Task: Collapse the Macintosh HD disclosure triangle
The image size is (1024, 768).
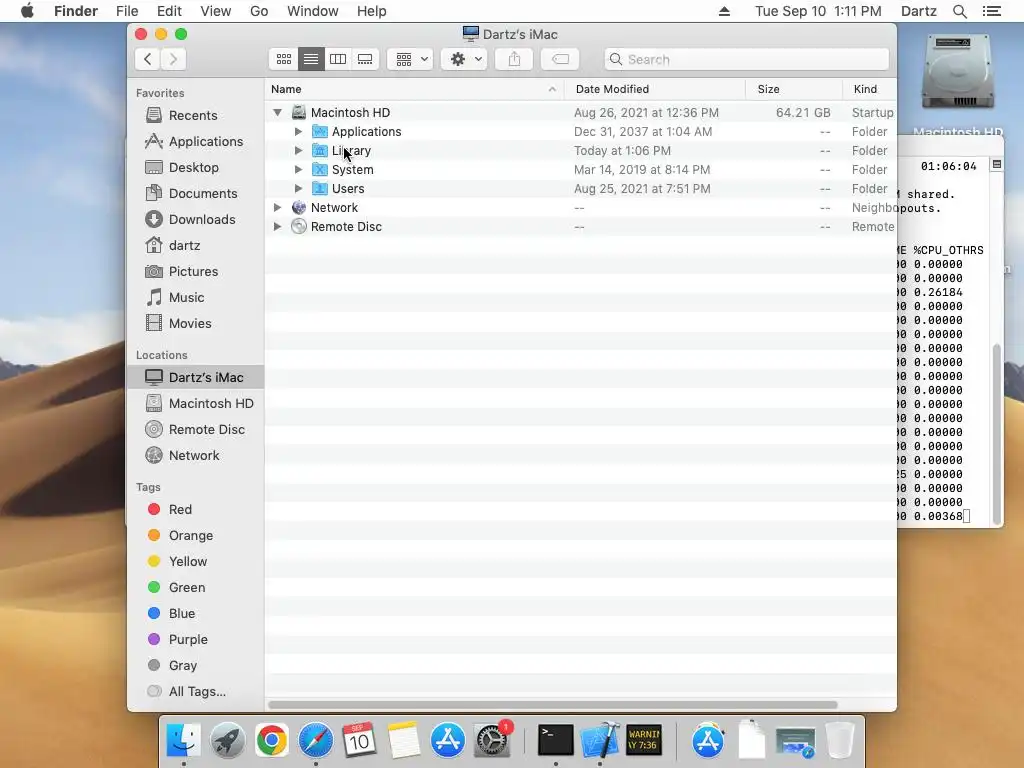Action: coord(278,112)
